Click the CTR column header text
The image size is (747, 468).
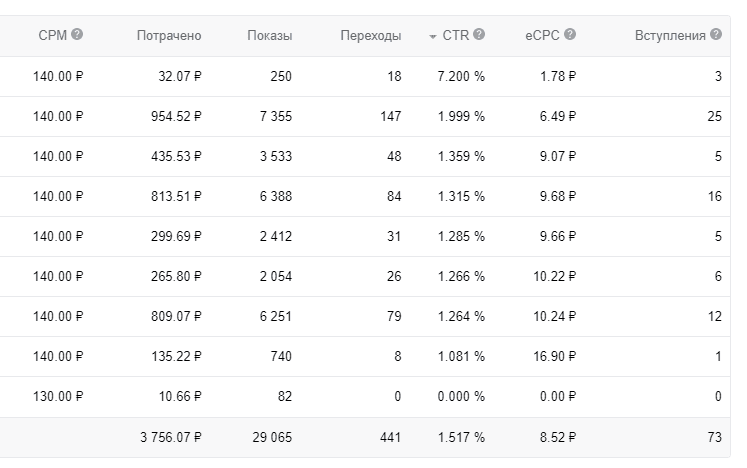[456, 35]
